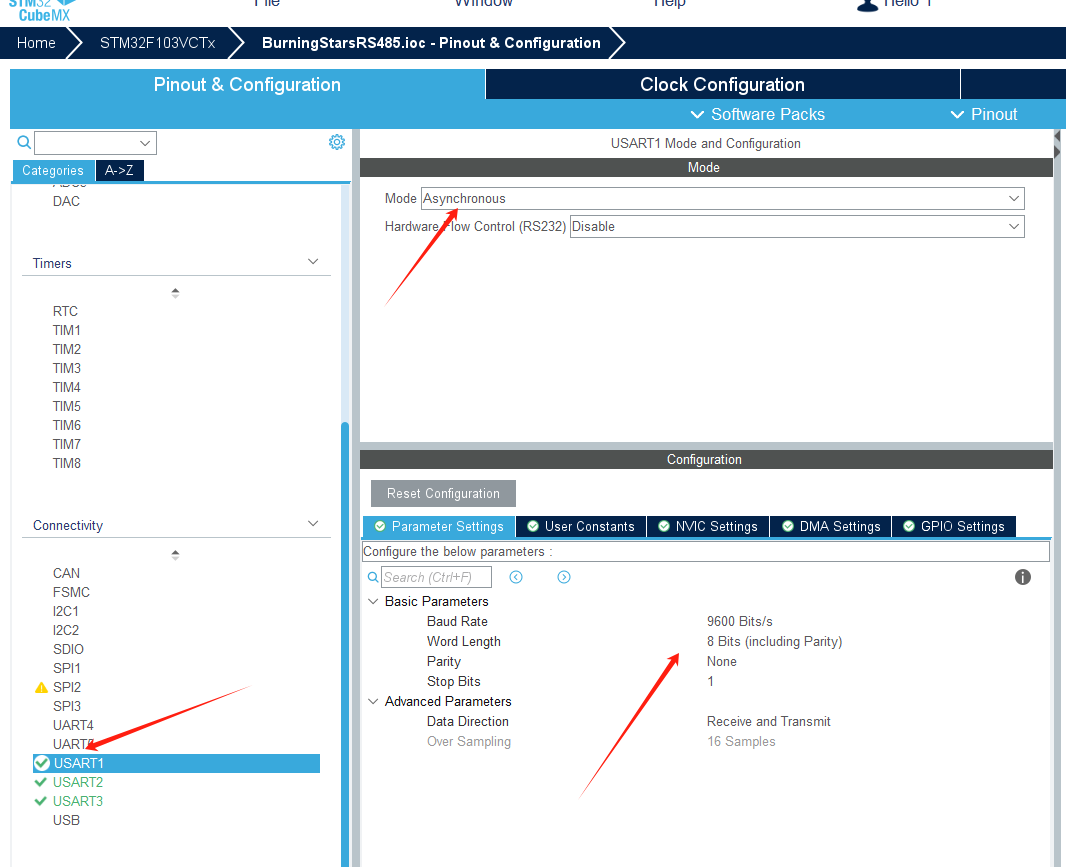The image size is (1066, 867).
Task: Click the parameter search previous arrow
Action: point(516,577)
